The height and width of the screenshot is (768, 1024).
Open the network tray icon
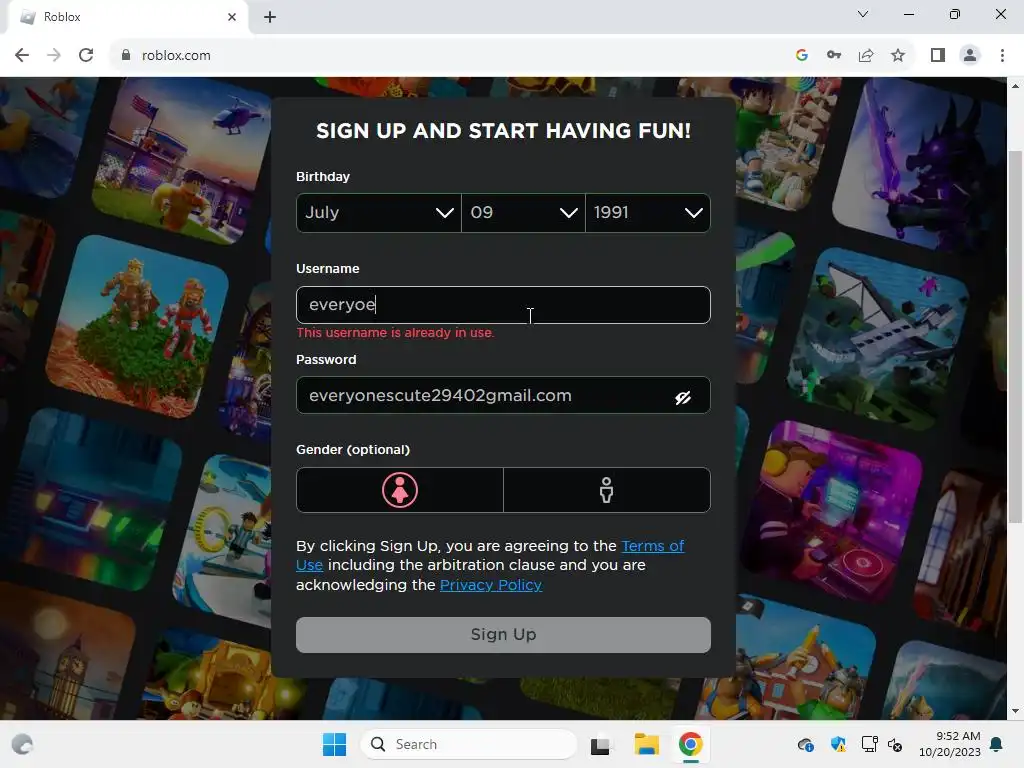coord(869,744)
